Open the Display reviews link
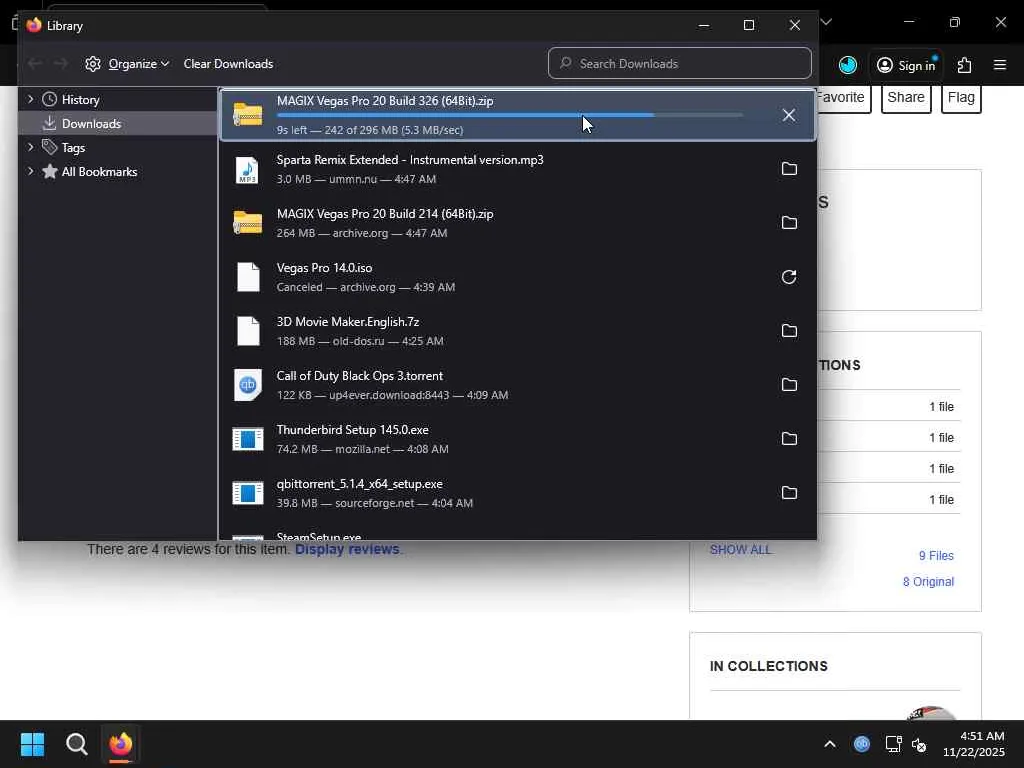The height and width of the screenshot is (768, 1024). 347,549
